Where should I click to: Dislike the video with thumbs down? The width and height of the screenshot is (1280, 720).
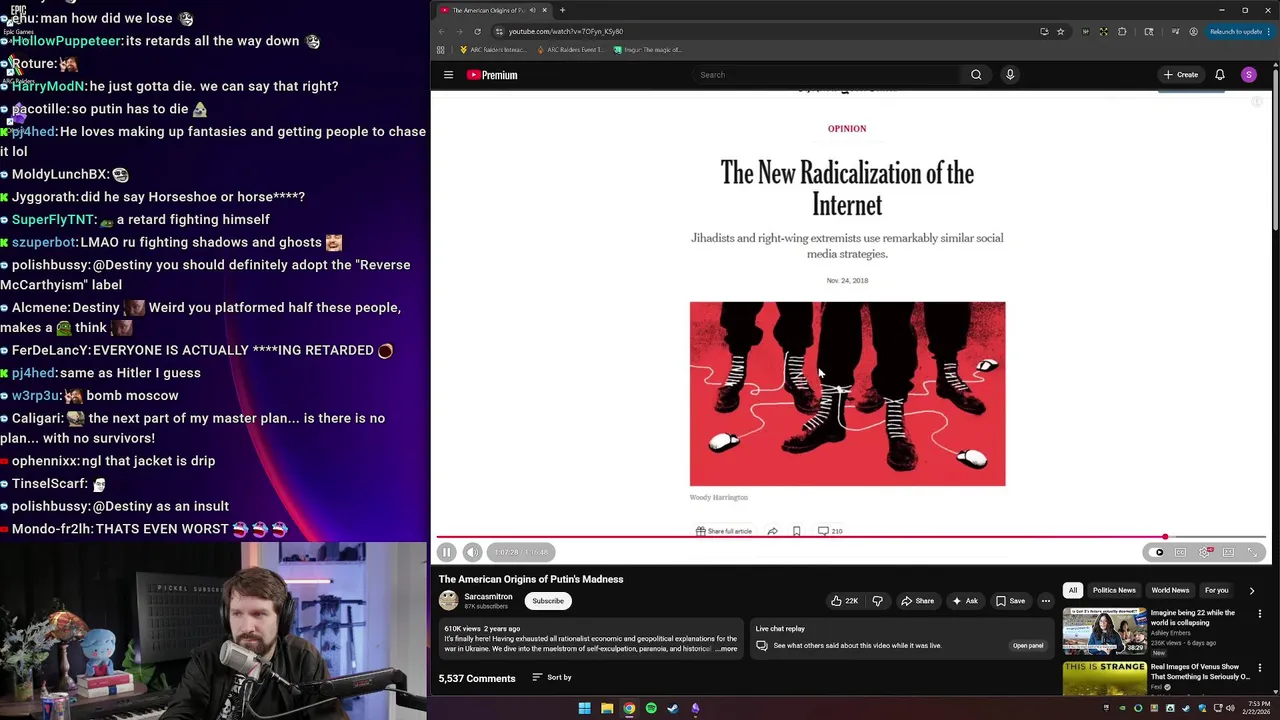click(878, 601)
